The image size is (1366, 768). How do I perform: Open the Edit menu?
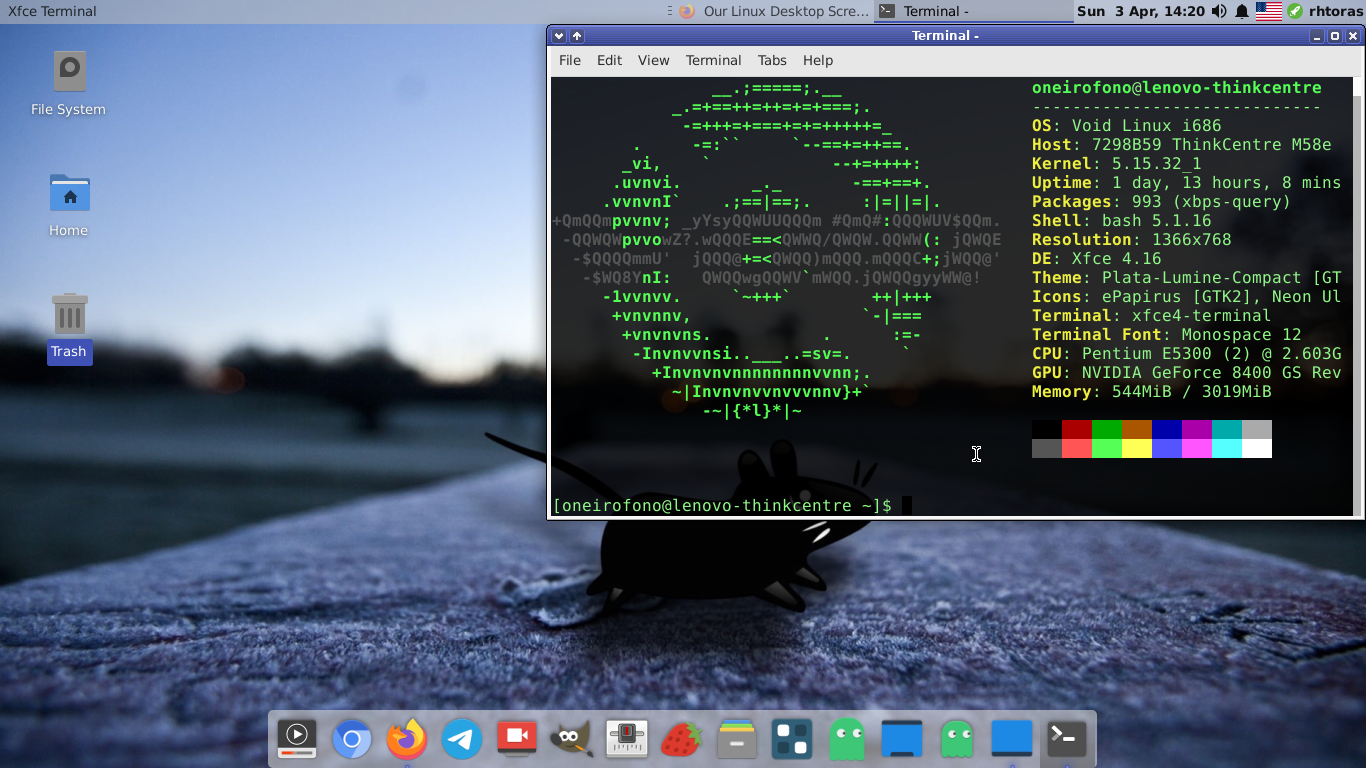[x=610, y=60]
